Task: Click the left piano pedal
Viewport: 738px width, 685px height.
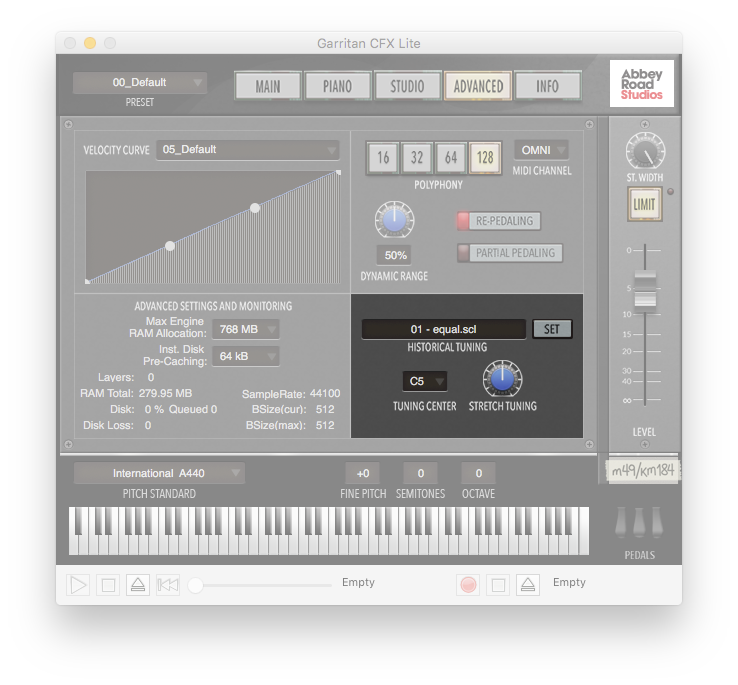Action: click(621, 523)
